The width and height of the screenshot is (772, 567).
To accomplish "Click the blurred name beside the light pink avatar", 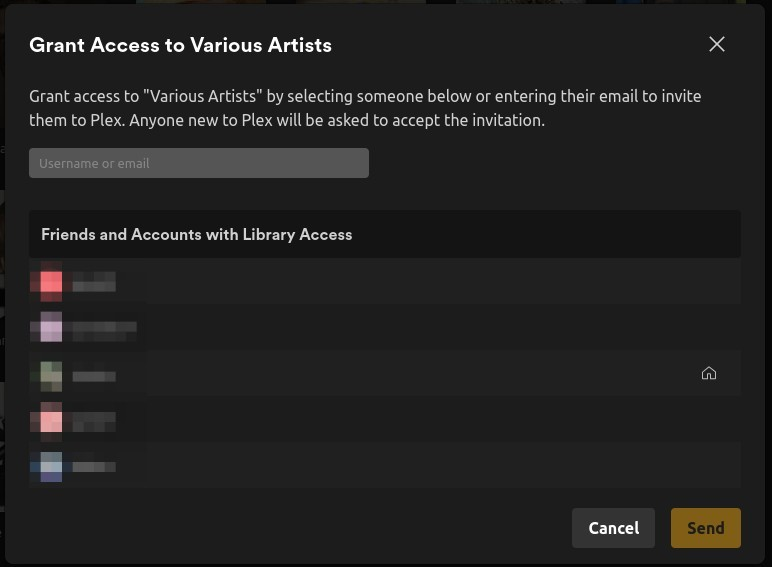I will point(94,420).
